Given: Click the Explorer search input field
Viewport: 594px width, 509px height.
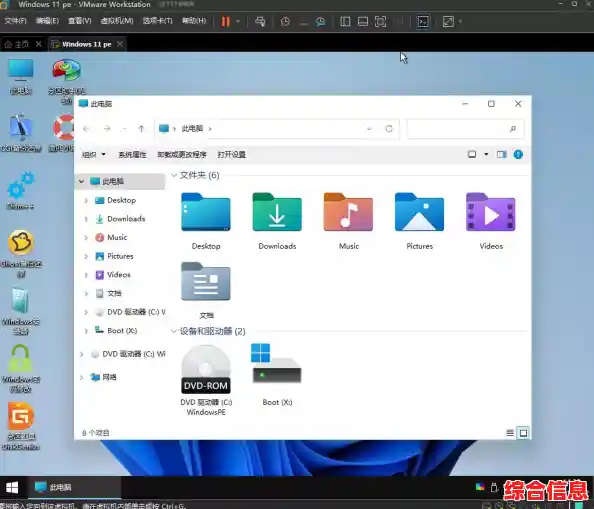Looking at the screenshot, I should click(465, 129).
